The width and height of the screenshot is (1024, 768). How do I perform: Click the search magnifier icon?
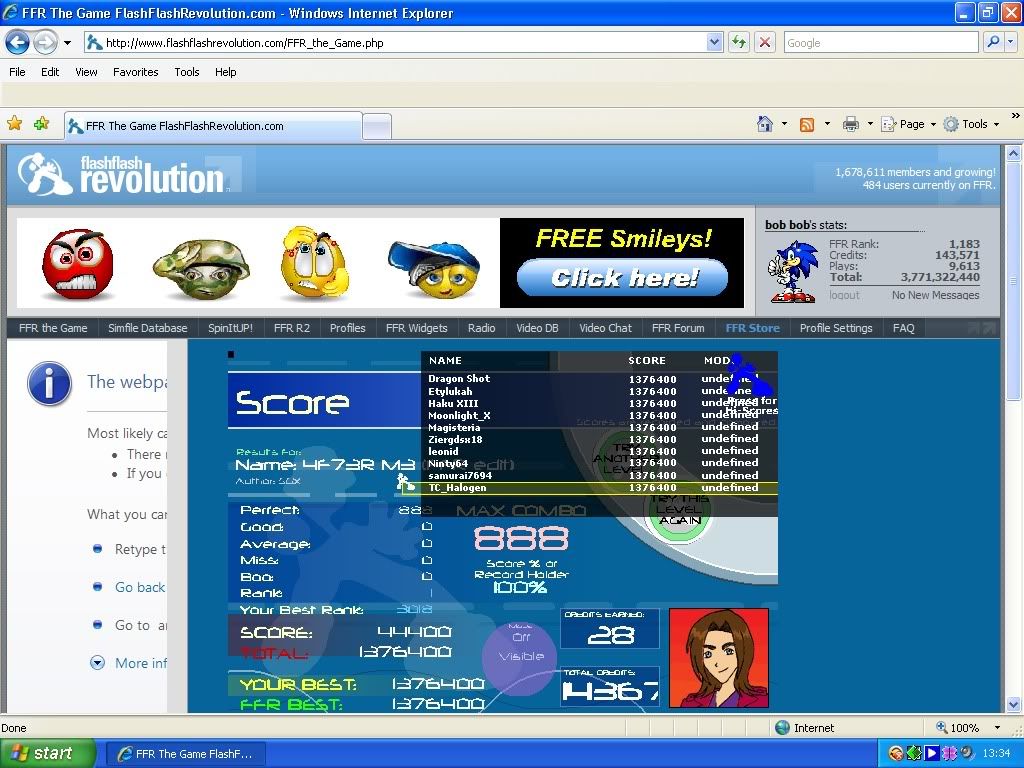(992, 42)
